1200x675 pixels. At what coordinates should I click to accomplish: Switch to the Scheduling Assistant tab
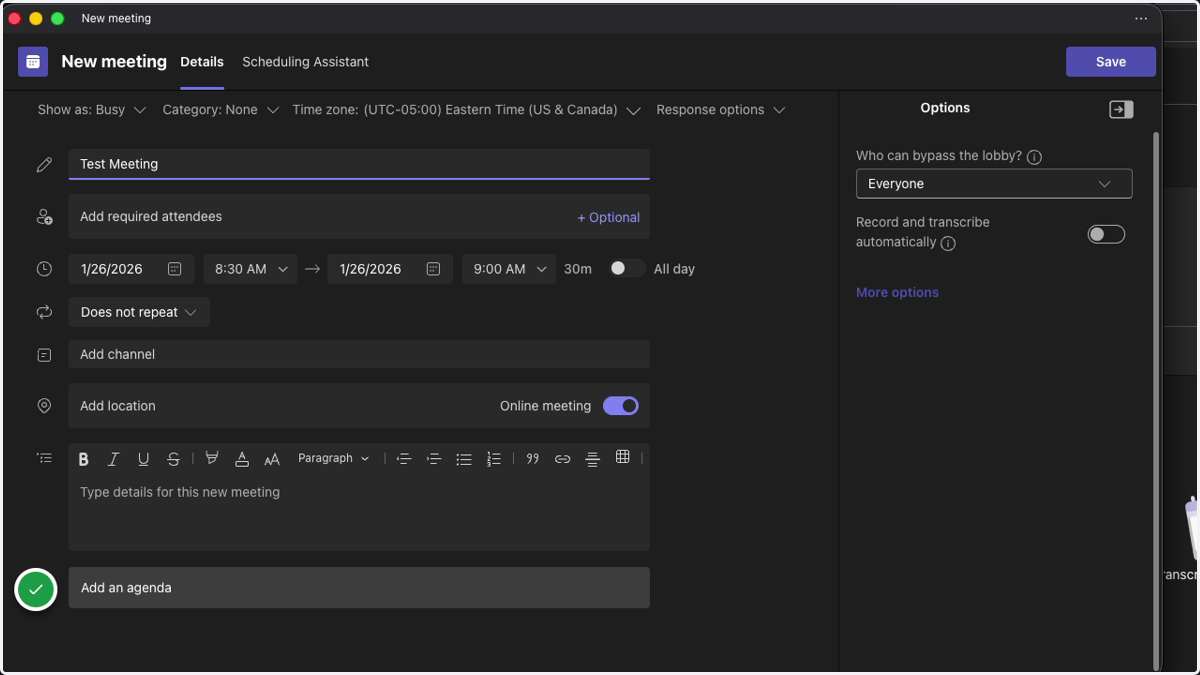(x=305, y=62)
